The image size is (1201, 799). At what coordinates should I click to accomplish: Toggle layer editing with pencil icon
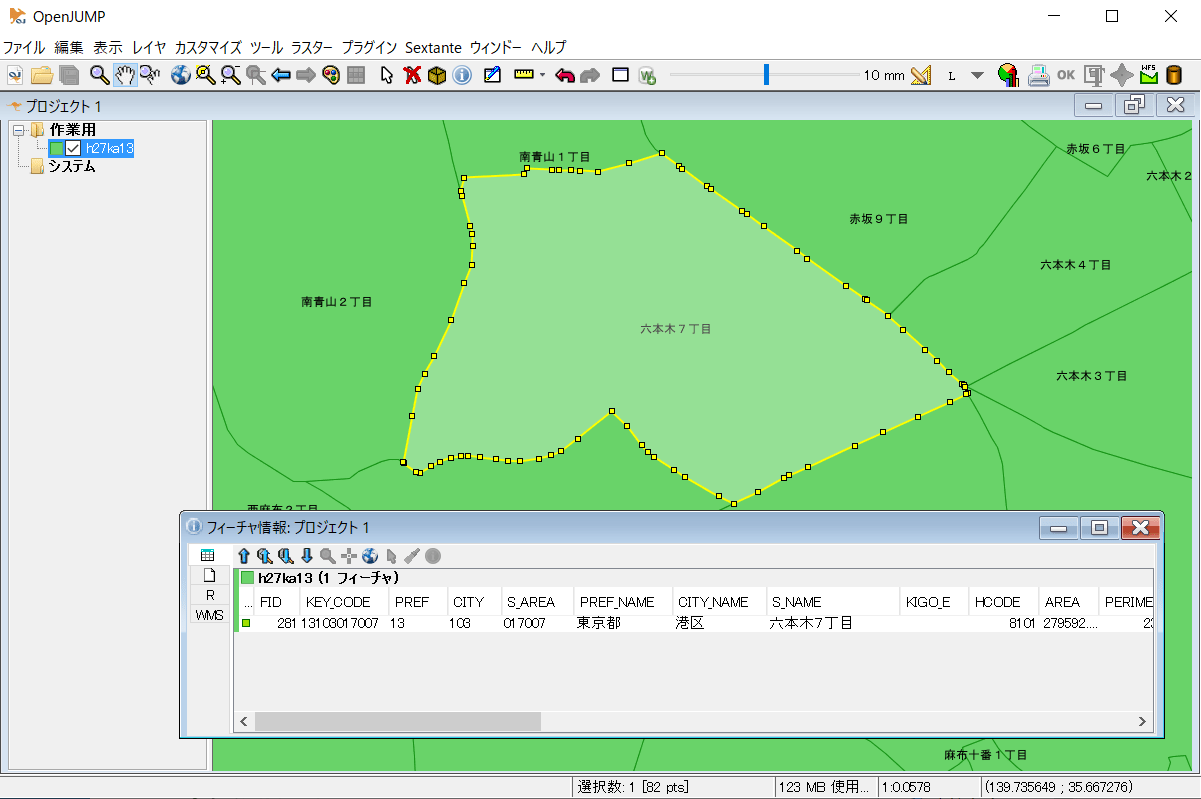[491, 75]
